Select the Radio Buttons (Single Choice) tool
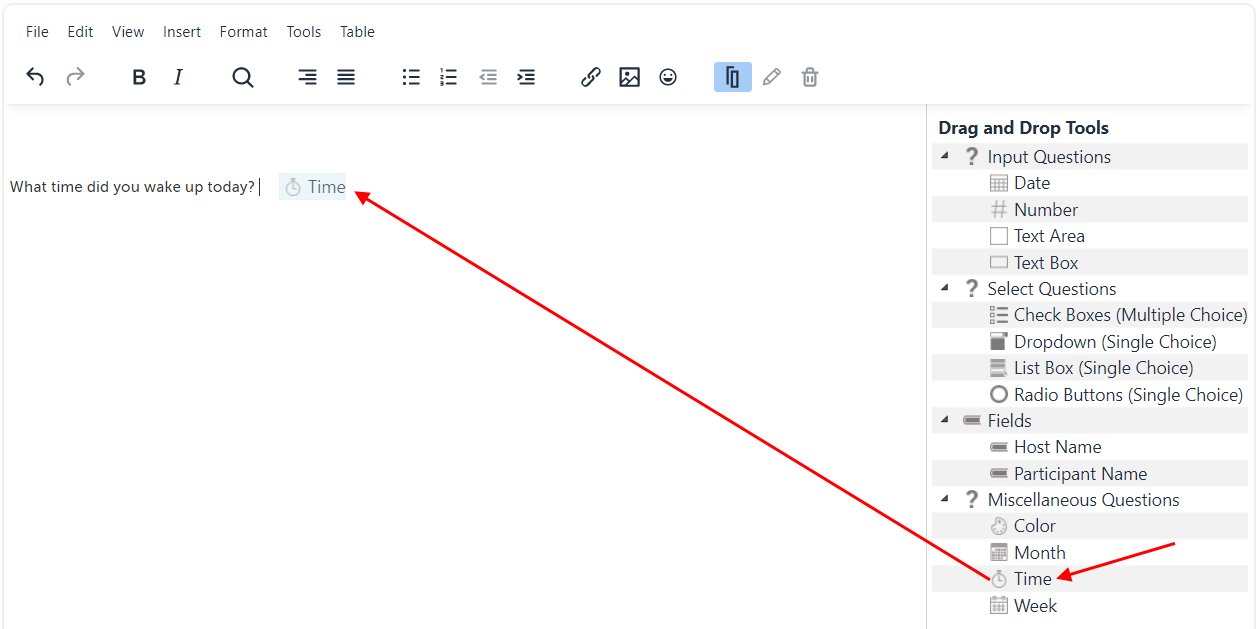Screen dimensions: 1259x629 pyautogui.click(x=1126, y=394)
